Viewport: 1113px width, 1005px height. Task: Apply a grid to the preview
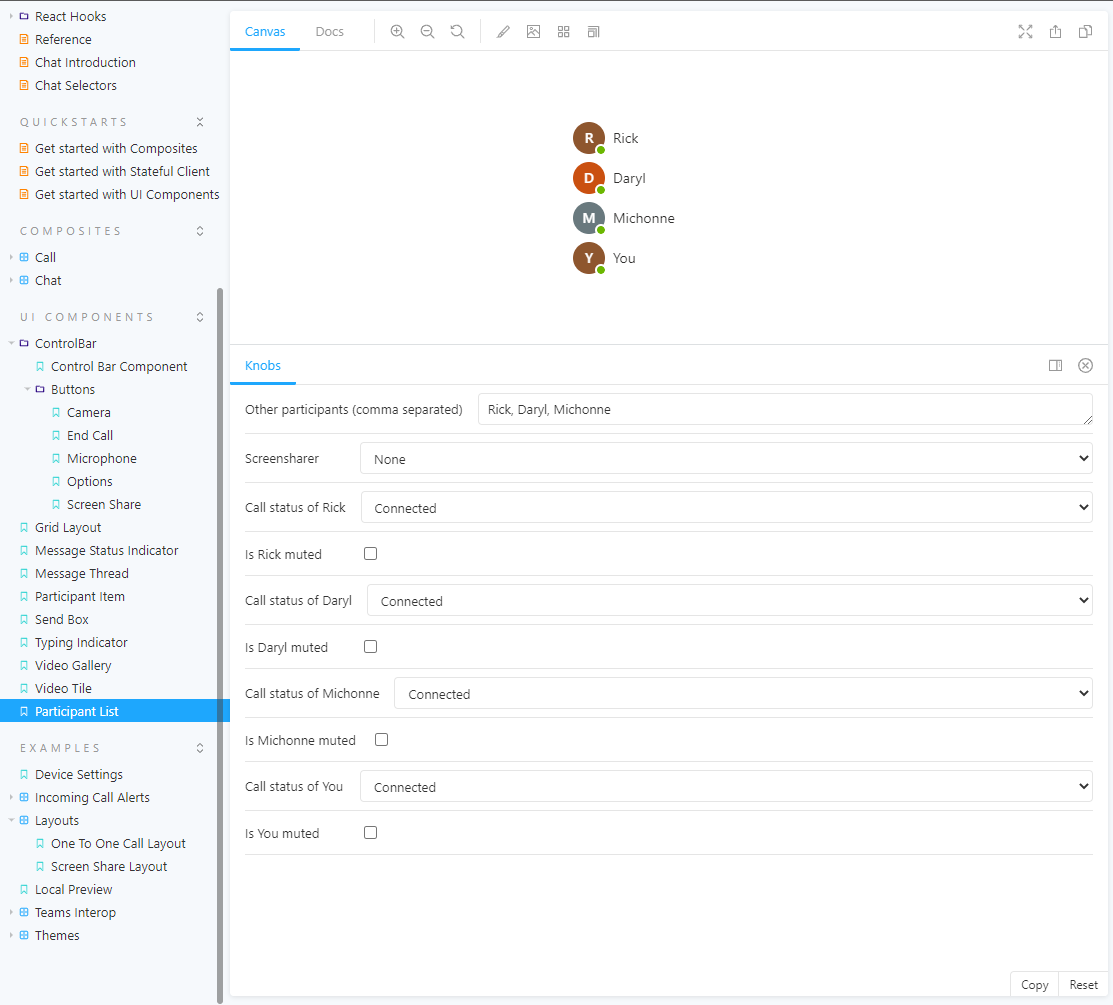click(x=563, y=31)
